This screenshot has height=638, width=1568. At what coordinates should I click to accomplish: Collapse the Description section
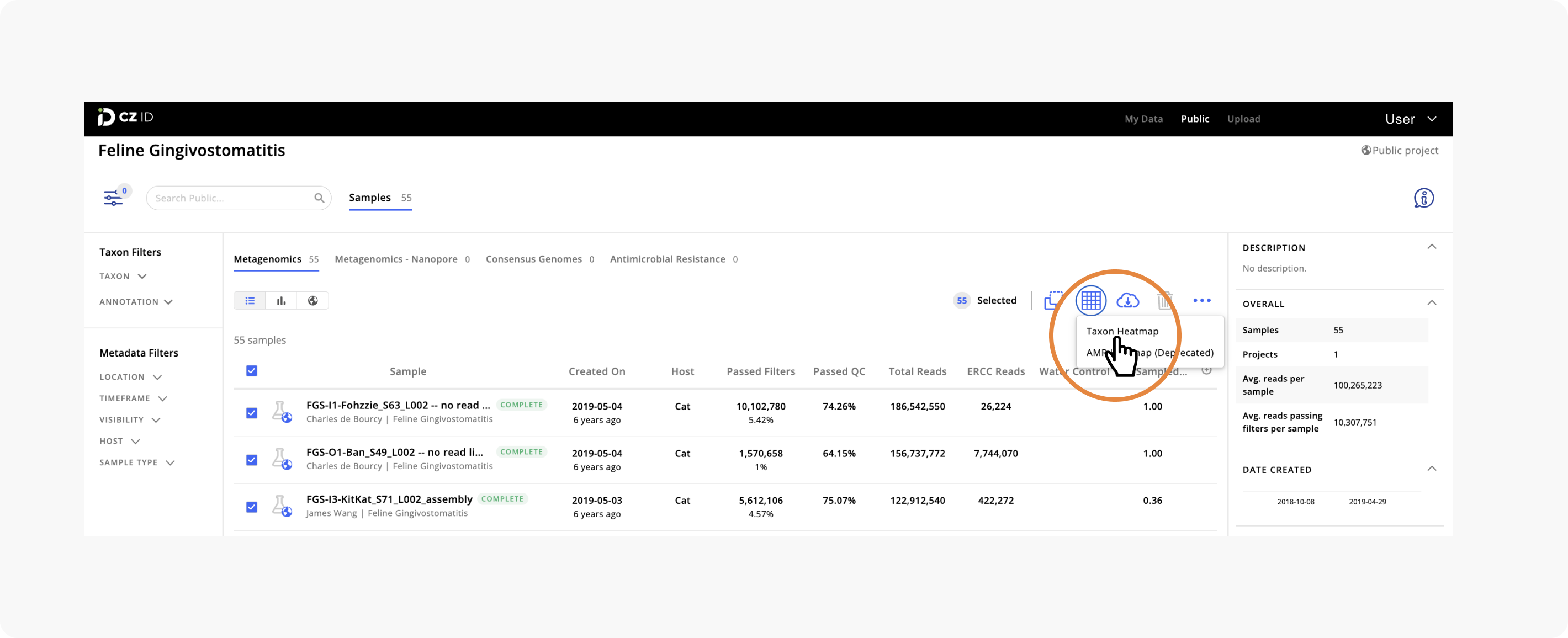click(x=1432, y=247)
